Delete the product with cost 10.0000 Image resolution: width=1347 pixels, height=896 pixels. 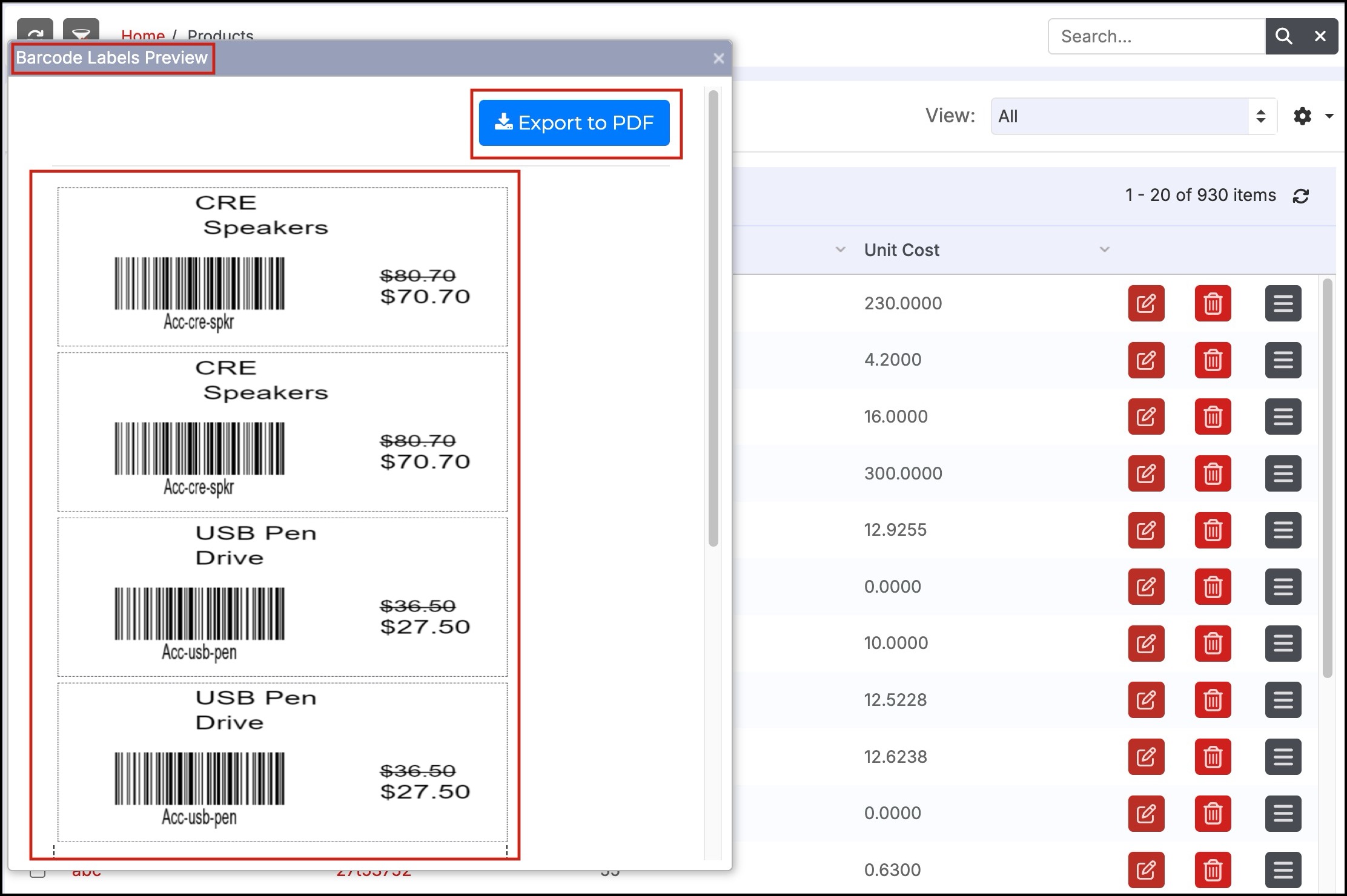[1213, 644]
